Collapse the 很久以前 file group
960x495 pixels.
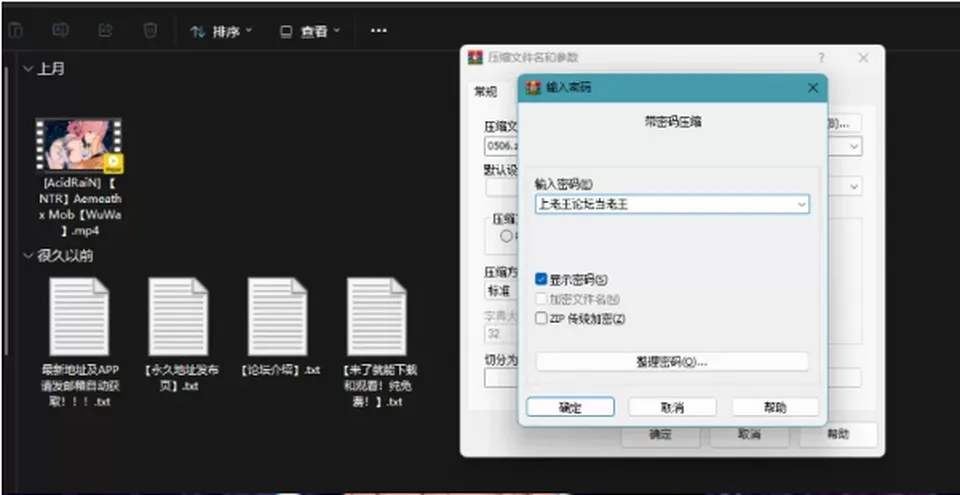[x=28, y=255]
